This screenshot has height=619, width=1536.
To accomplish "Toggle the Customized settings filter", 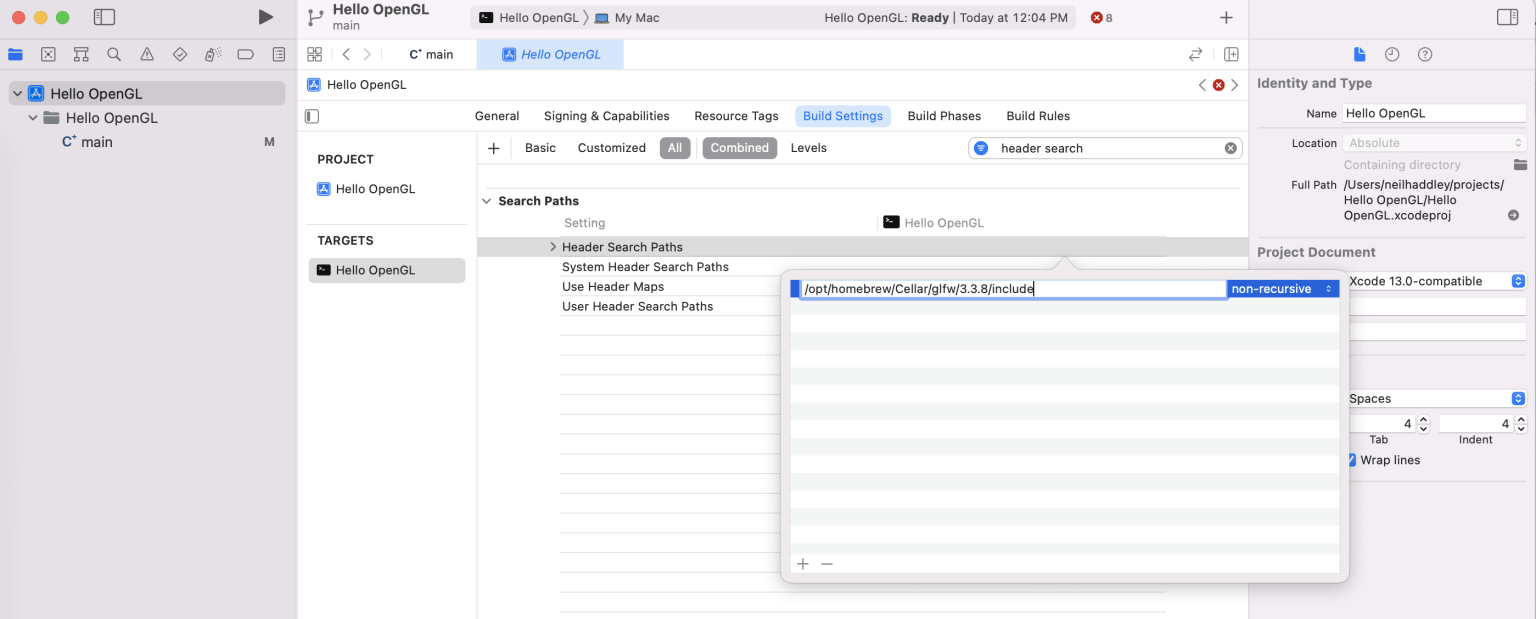I will tap(612, 148).
